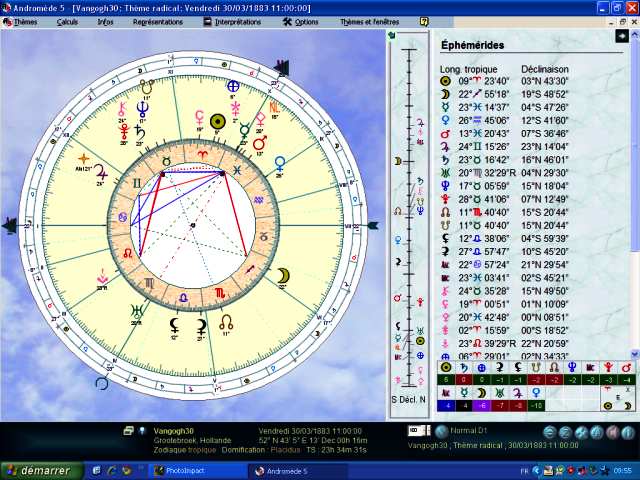Click the Mars cell in bottom declination table
The height and width of the screenshot is (480, 640).
click(x=626, y=367)
